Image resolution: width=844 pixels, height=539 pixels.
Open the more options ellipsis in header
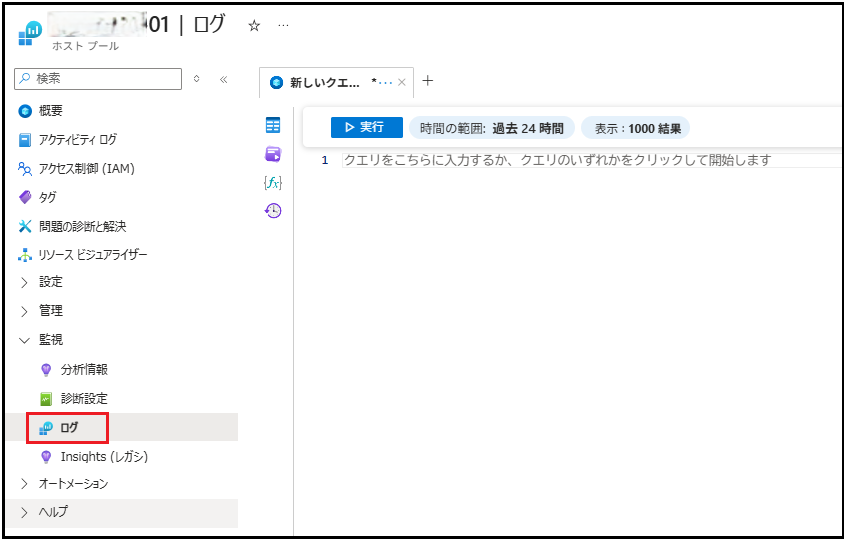[x=283, y=26]
